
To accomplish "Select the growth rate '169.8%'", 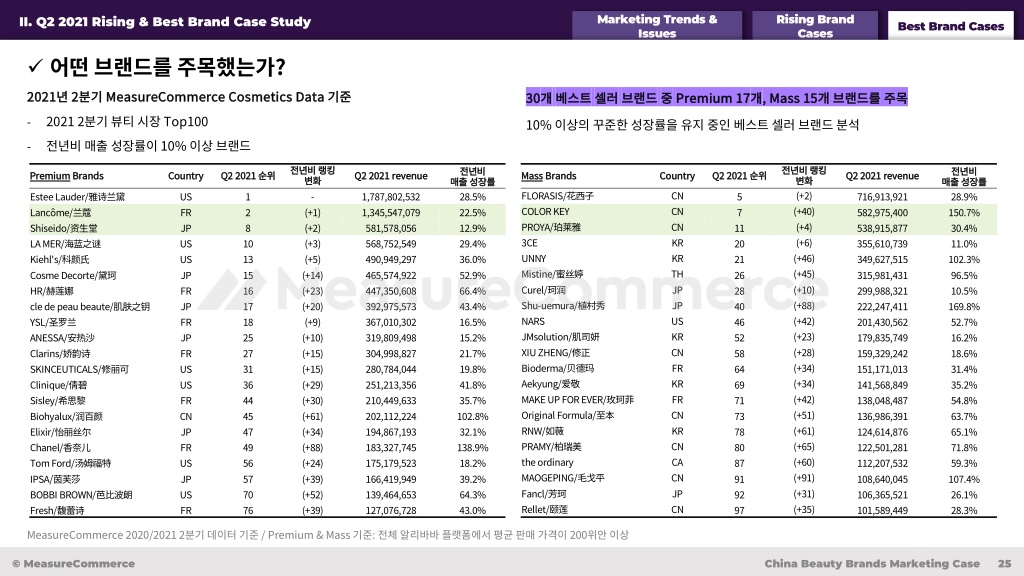I will pyautogui.click(x=964, y=306).
